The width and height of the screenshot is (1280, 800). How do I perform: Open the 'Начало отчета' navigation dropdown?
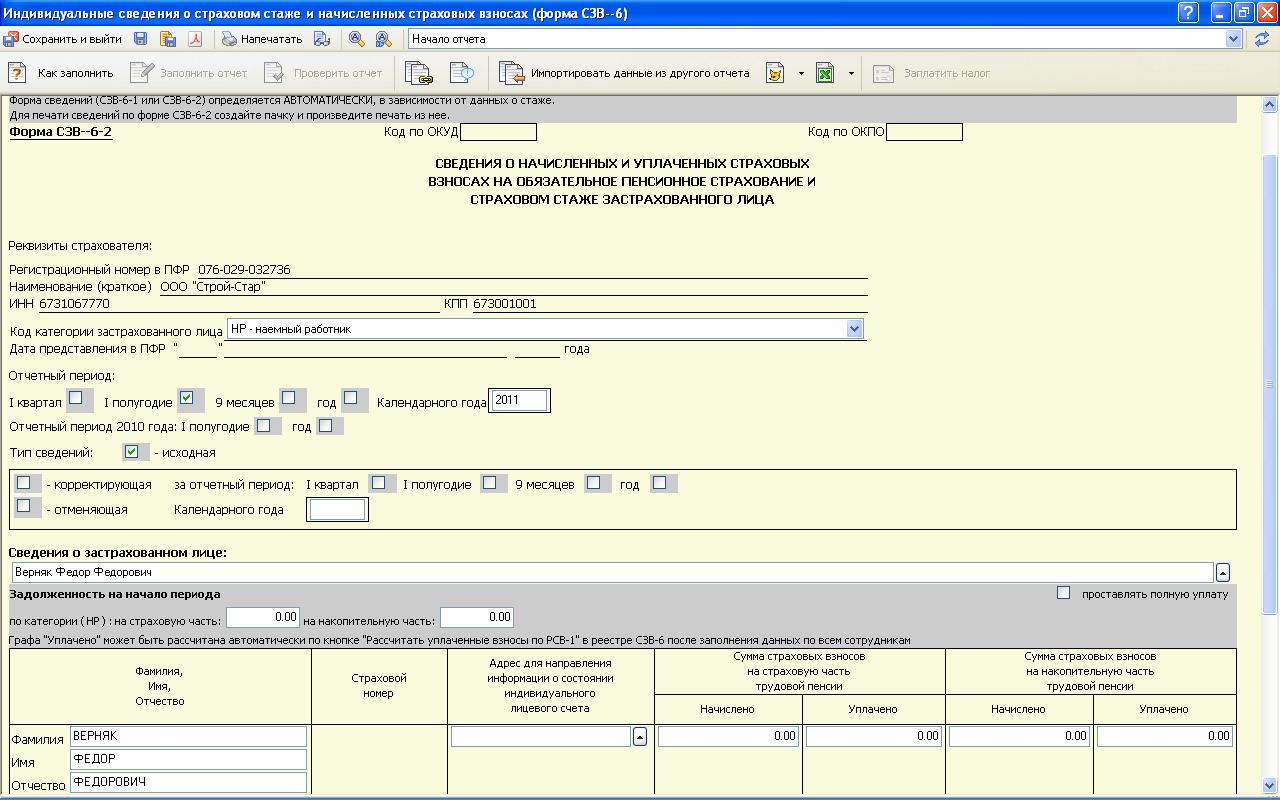point(1233,39)
